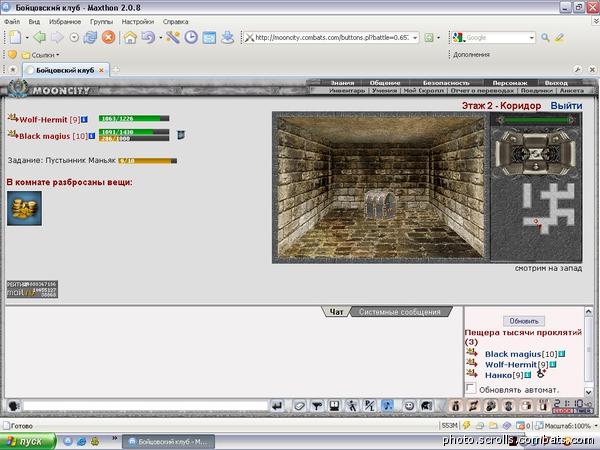Click the crossed swords icon bottom bar

click(473, 406)
